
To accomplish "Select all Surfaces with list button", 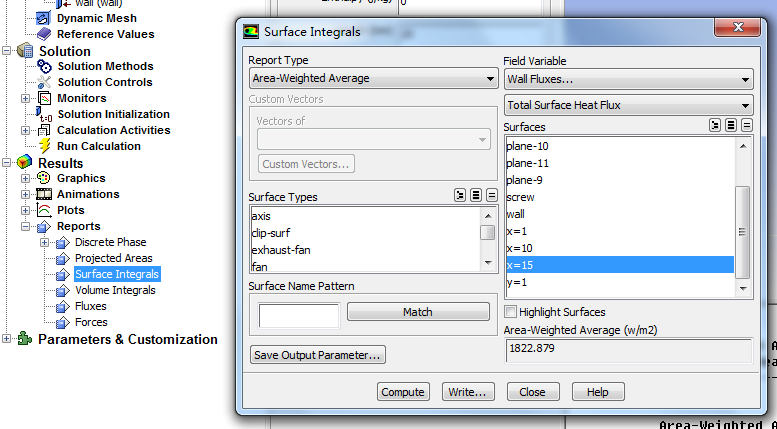I will coord(731,126).
